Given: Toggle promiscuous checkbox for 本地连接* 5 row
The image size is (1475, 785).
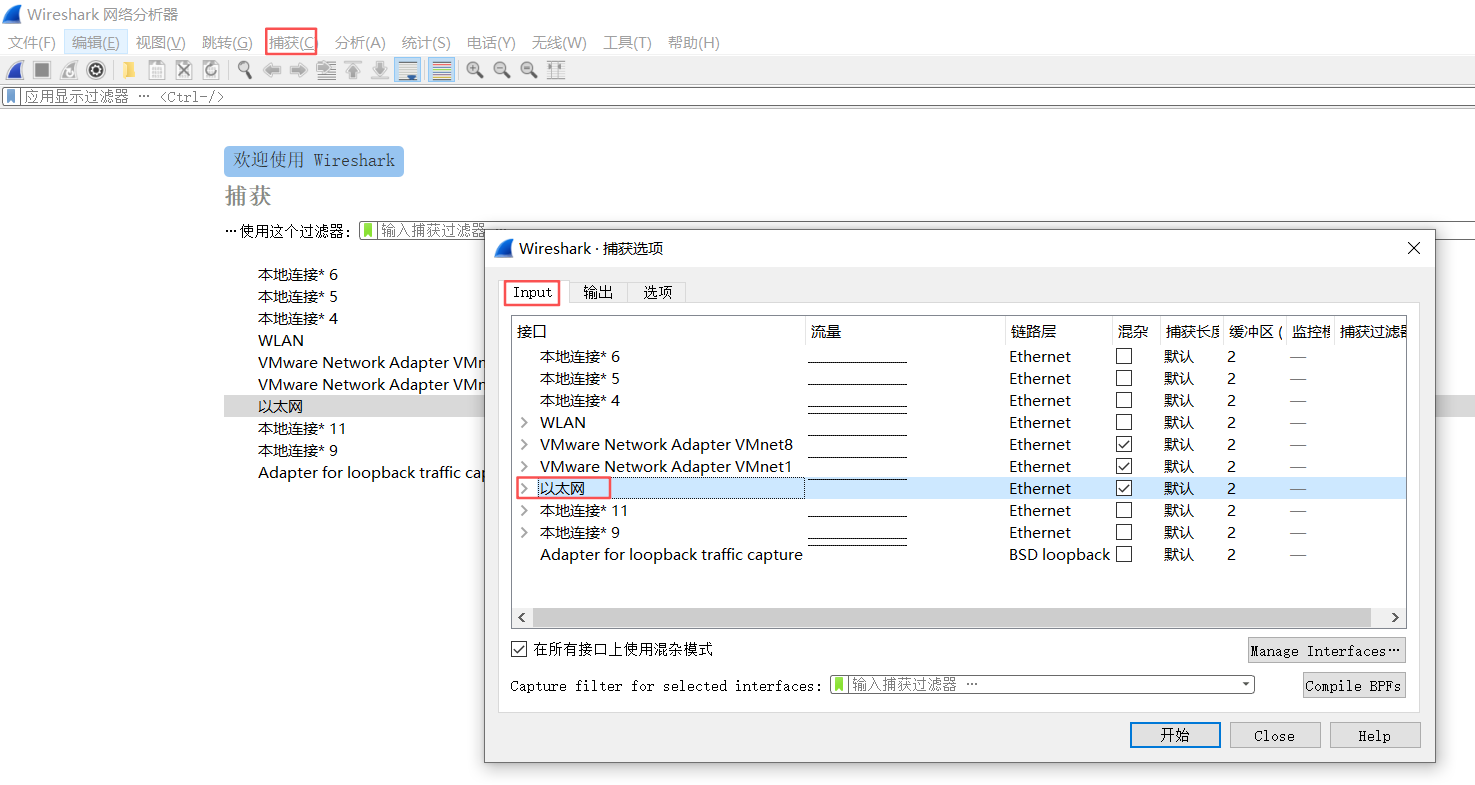Looking at the screenshot, I should (x=1124, y=378).
